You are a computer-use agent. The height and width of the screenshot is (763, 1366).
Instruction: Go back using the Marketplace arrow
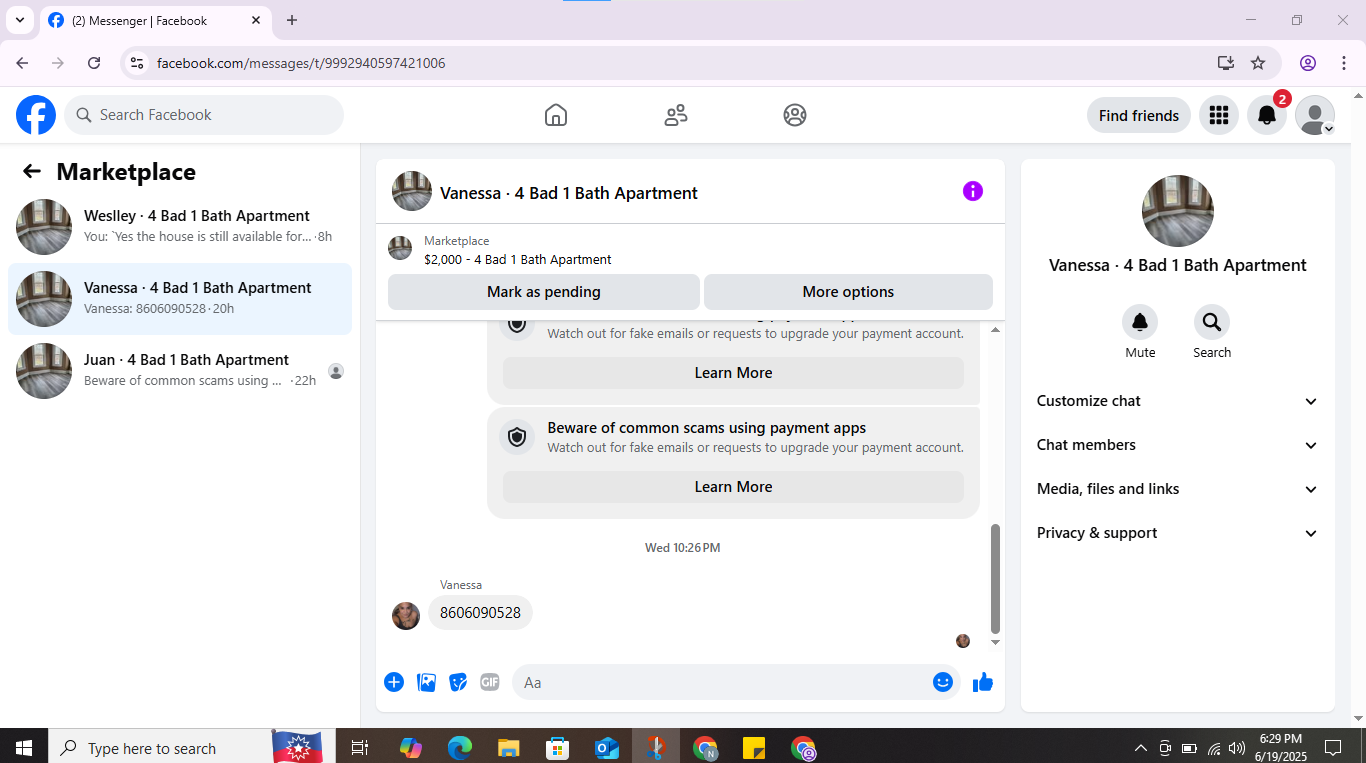point(32,171)
